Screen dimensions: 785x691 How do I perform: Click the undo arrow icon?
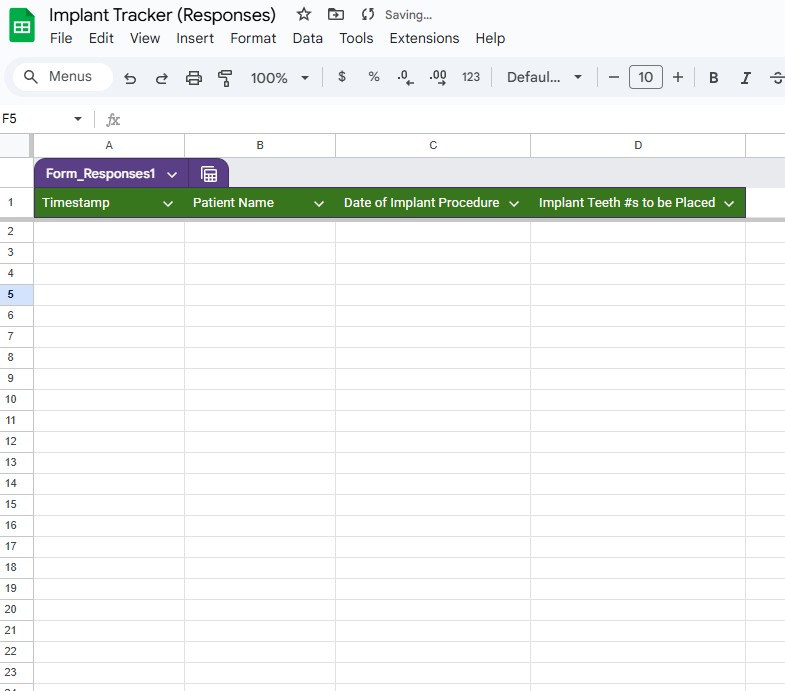pos(130,78)
